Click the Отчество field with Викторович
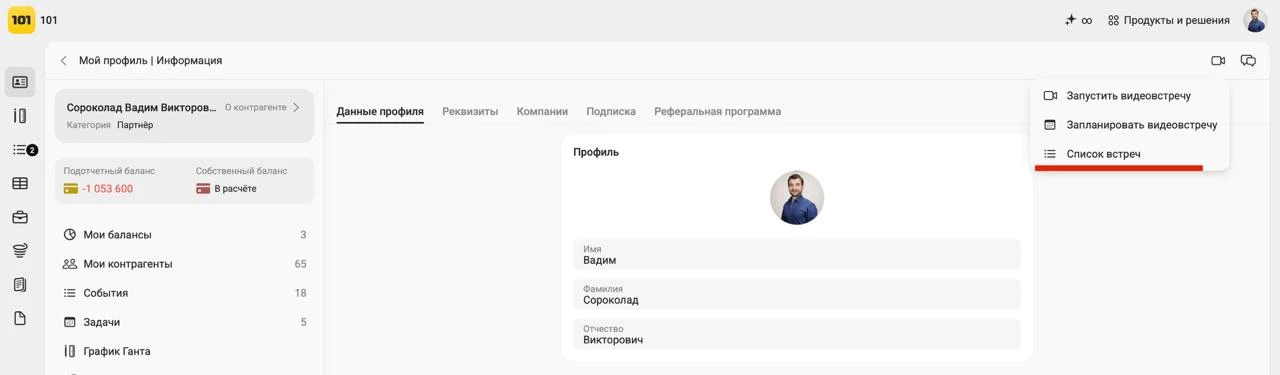 (x=797, y=334)
